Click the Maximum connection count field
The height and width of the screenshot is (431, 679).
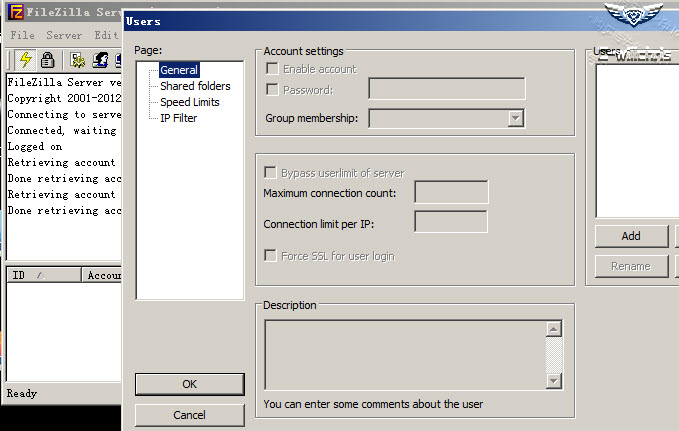coord(451,192)
